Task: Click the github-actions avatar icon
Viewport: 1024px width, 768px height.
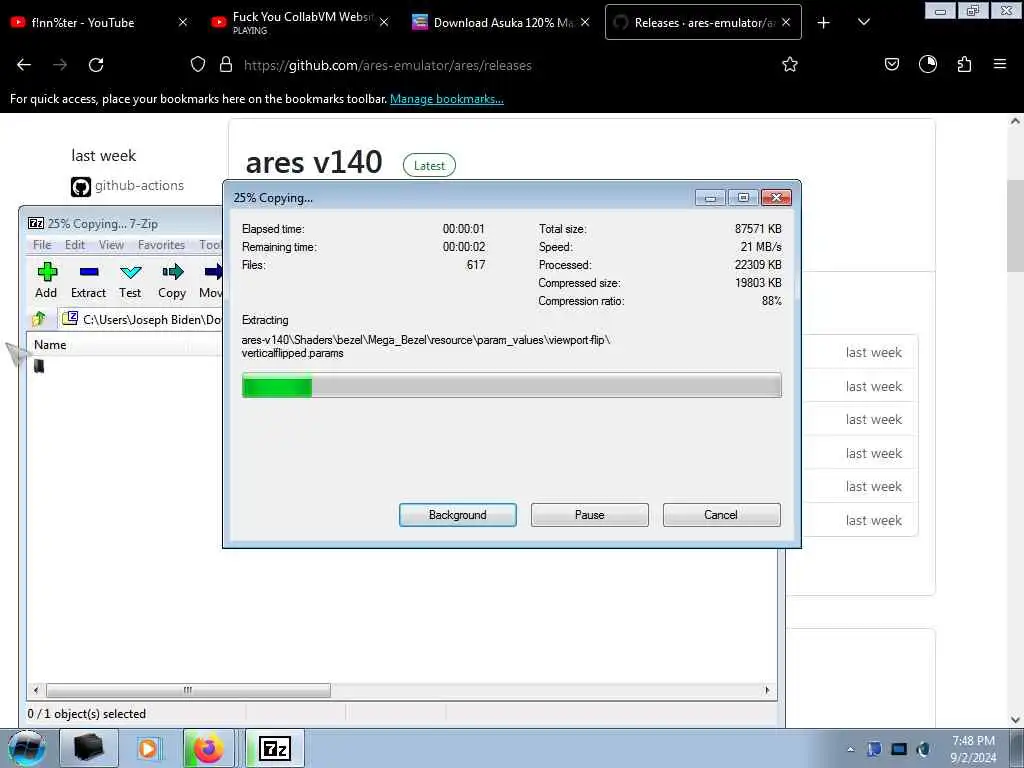Action: [x=81, y=187]
